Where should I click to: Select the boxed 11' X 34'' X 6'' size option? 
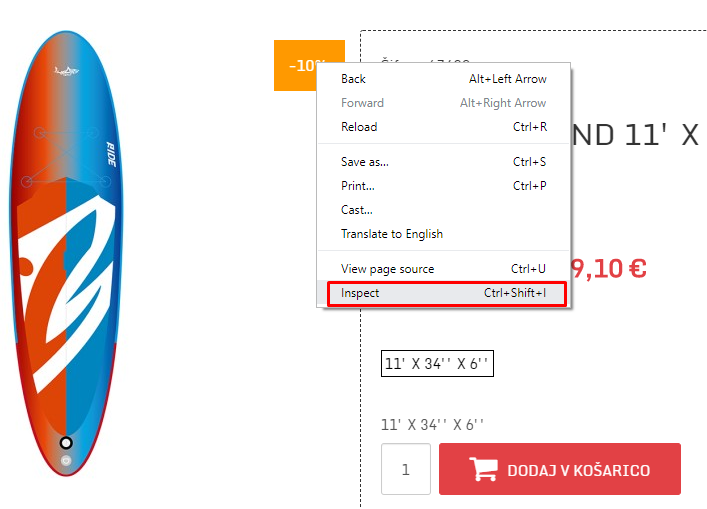437,363
